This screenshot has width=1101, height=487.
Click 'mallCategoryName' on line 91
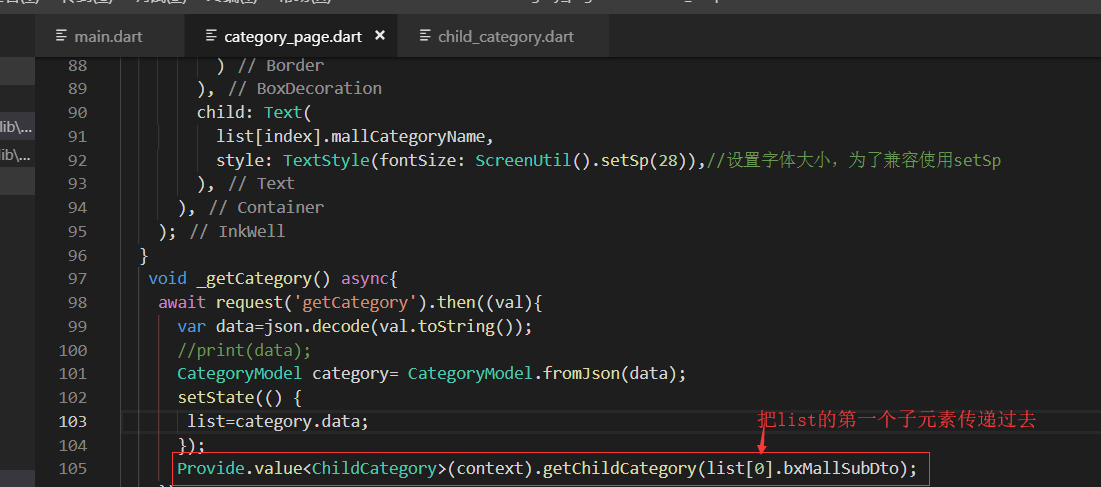407,137
